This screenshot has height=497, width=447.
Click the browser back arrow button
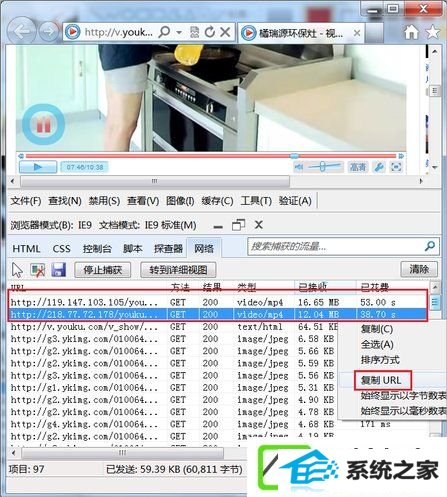[21, 31]
